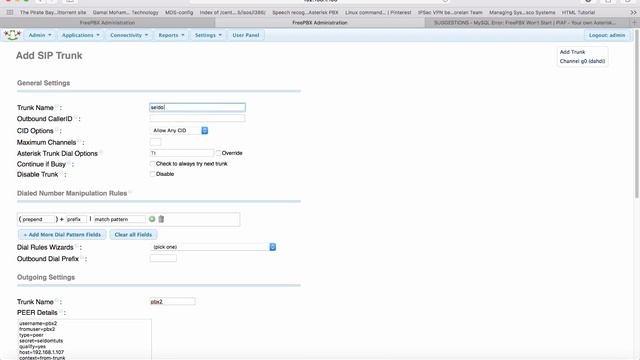Screen dimensions: 640x360
Task: Open The Pirate Bay bookmark
Action: coord(53,13)
